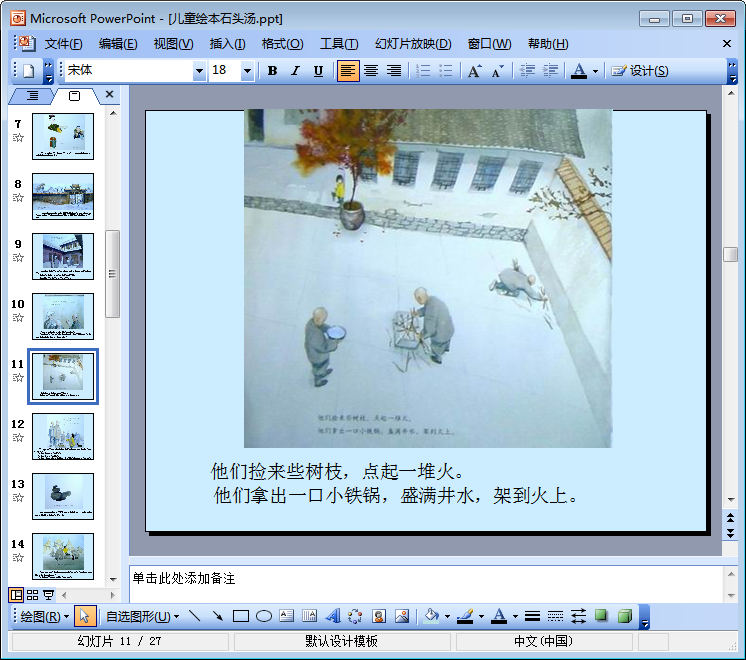Start slide show from current slide

(x=49, y=594)
